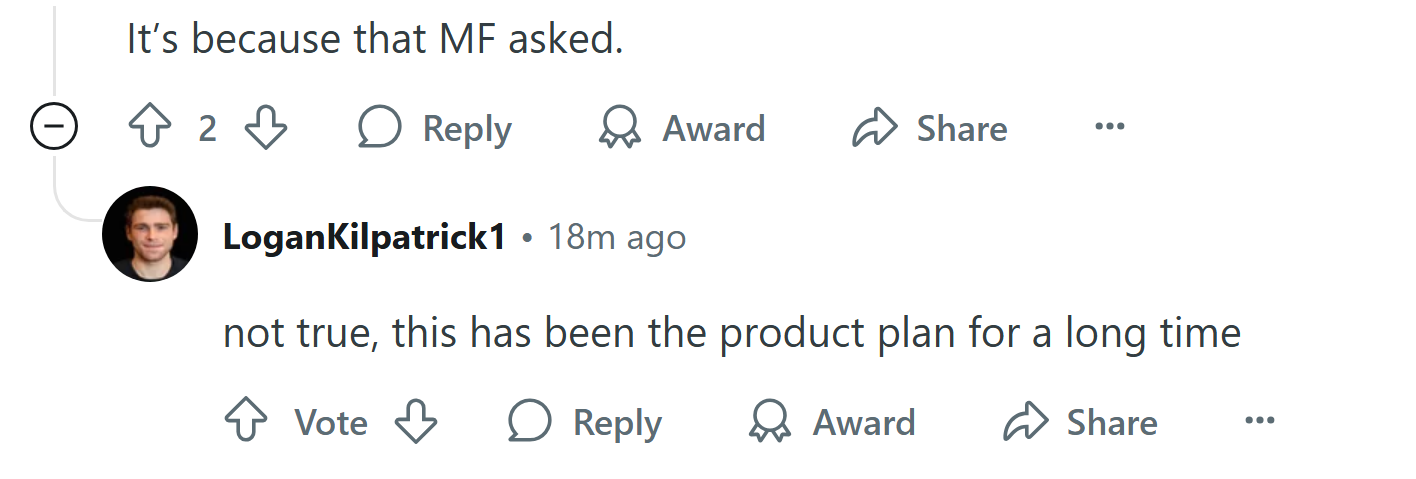1416x479 pixels.
Task: Upvote LoganKilpatrick1's reply
Action: tap(247, 422)
